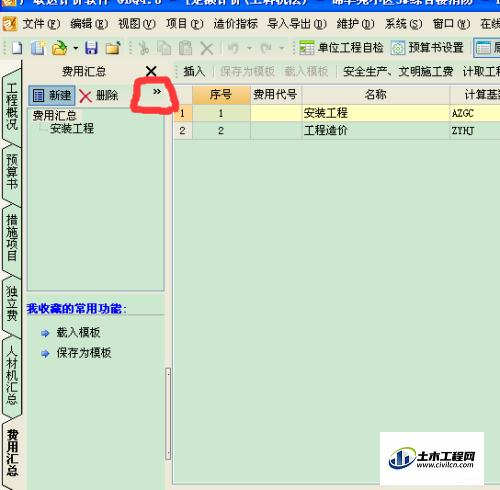Switch to 措施项目 vertical tab
500x490 pixels.
pyautogui.click(x=12, y=238)
